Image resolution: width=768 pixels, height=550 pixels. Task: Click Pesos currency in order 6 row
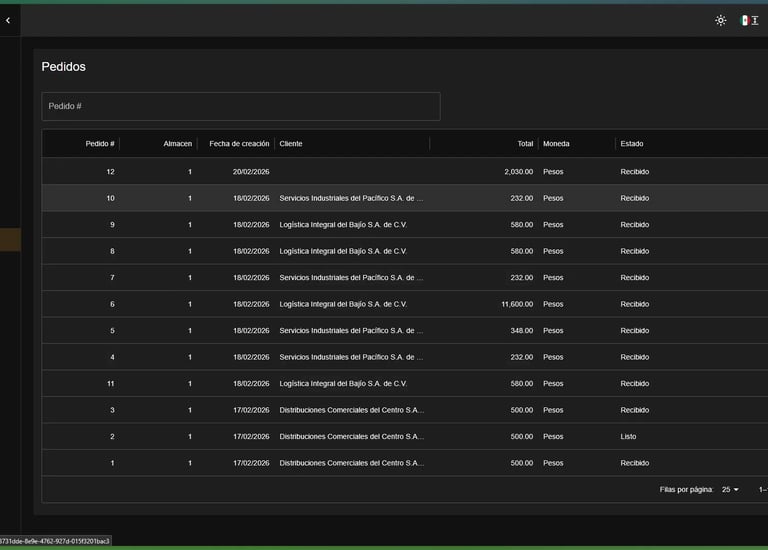point(553,304)
